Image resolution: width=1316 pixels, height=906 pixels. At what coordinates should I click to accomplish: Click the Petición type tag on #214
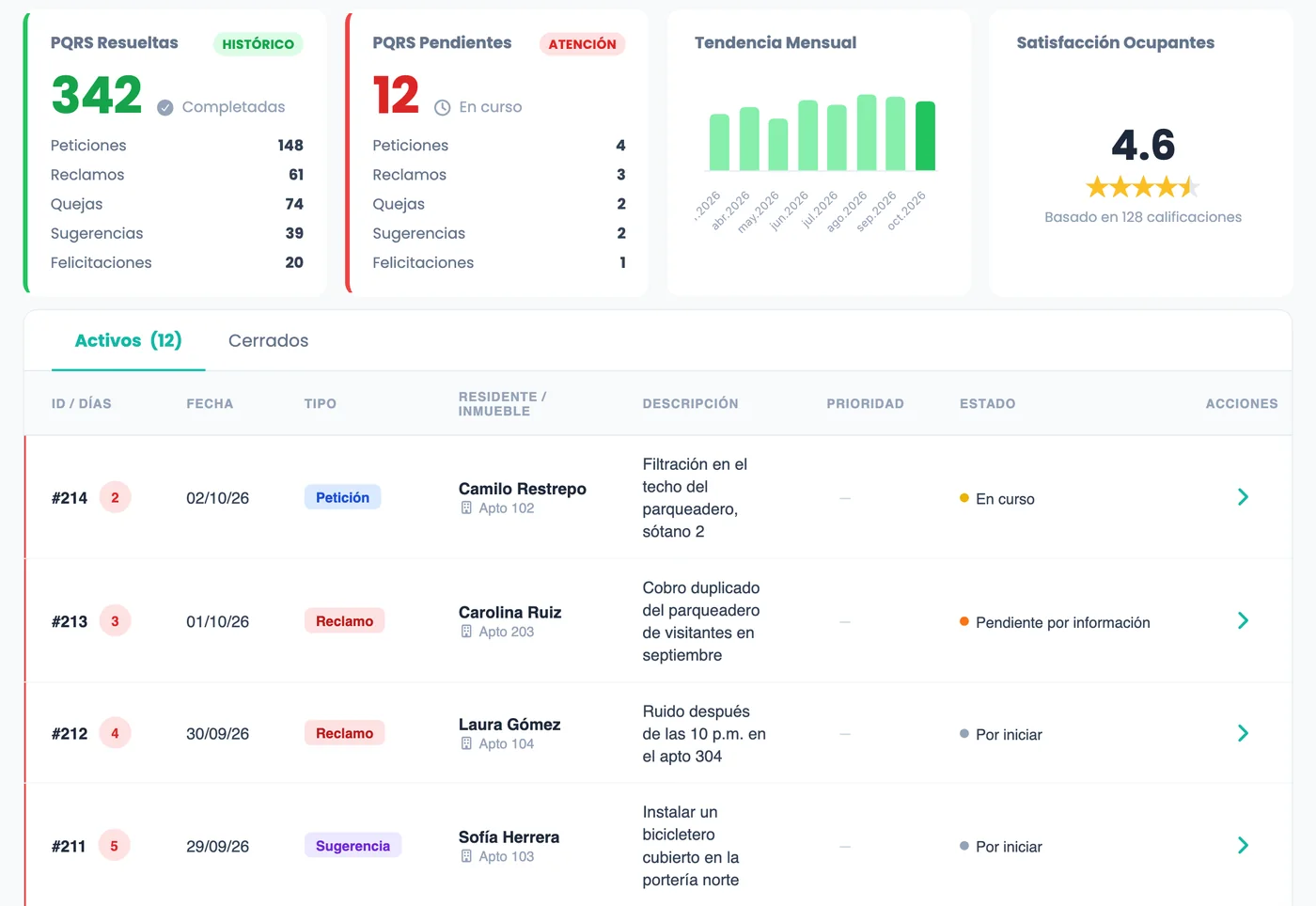coord(342,497)
